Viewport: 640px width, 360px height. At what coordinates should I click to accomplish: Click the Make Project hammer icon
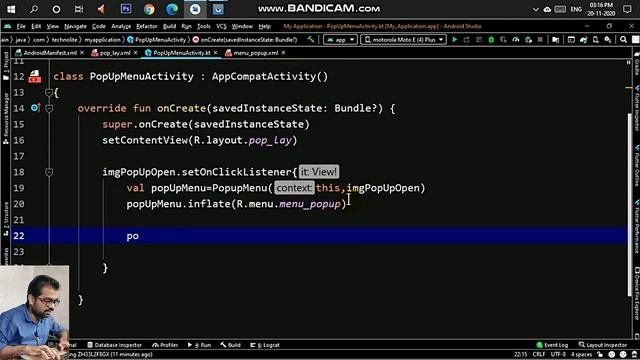click(x=311, y=40)
